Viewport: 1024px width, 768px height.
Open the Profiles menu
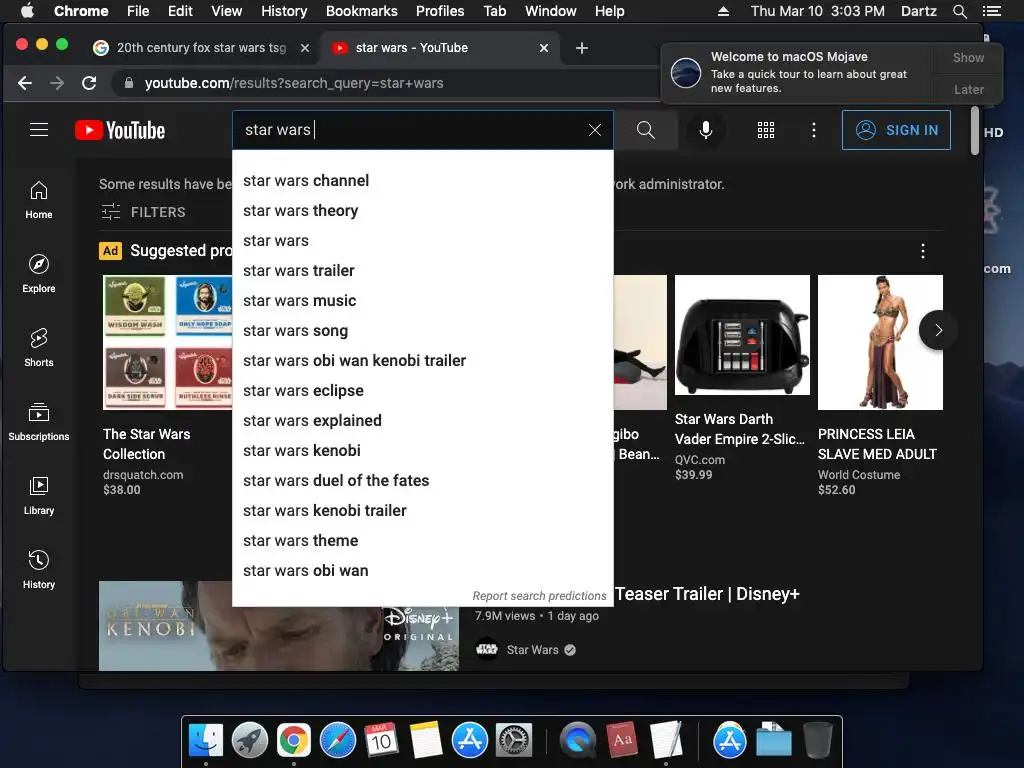click(x=440, y=11)
